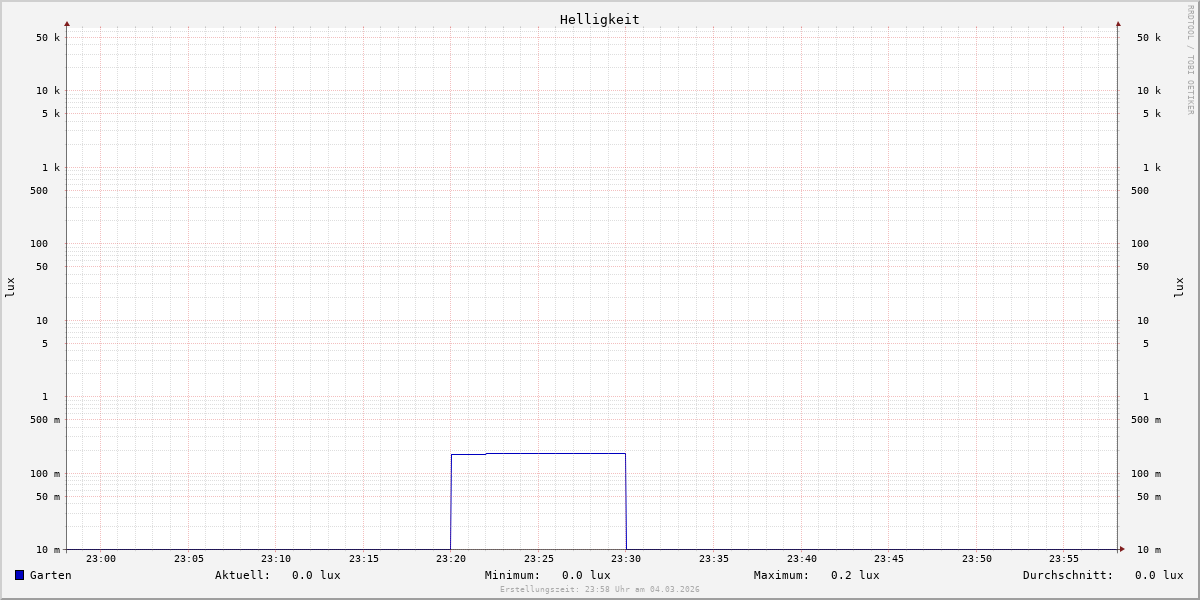Click the lux unit label on right axis
Screen dimensions: 1200x600
click(1179, 287)
